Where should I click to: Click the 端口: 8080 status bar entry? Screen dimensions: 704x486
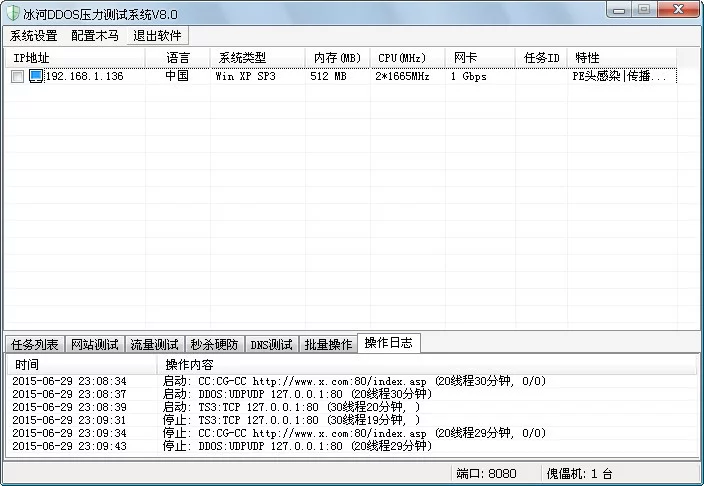[486, 473]
